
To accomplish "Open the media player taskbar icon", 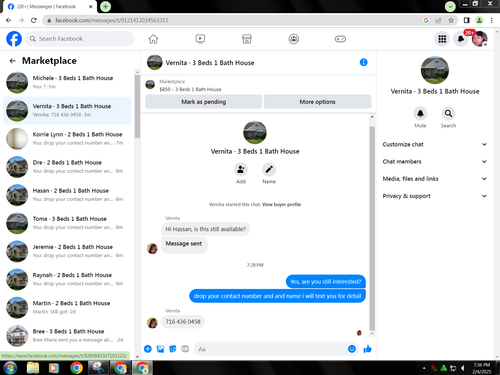I will 54,368.
